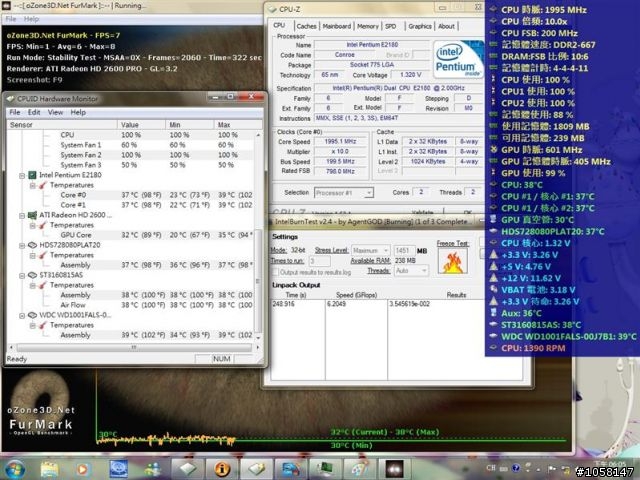This screenshot has height=480, width=640.
Task: Click the taskbar clock
Action: pyautogui.click(x=609, y=464)
